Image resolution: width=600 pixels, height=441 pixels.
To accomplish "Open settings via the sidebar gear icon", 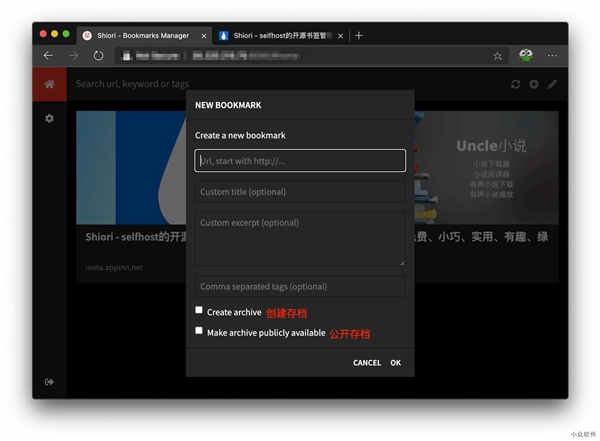I will (x=49, y=119).
